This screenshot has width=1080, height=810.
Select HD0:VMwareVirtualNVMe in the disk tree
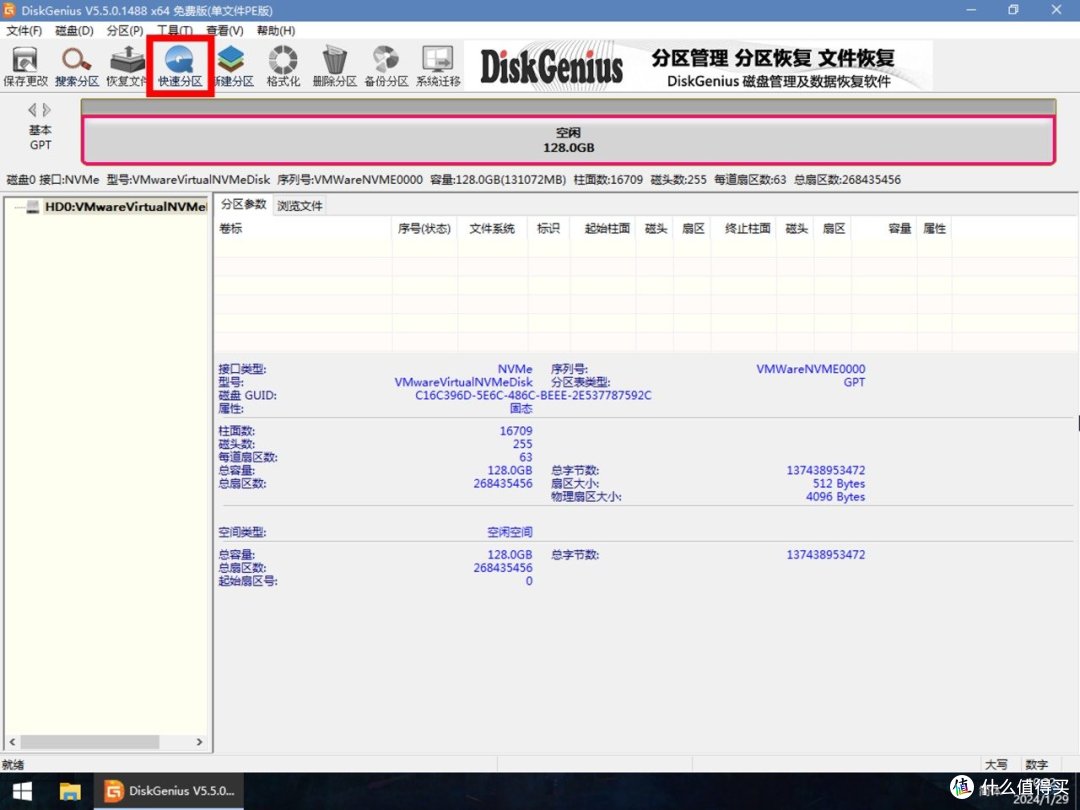tap(125, 207)
